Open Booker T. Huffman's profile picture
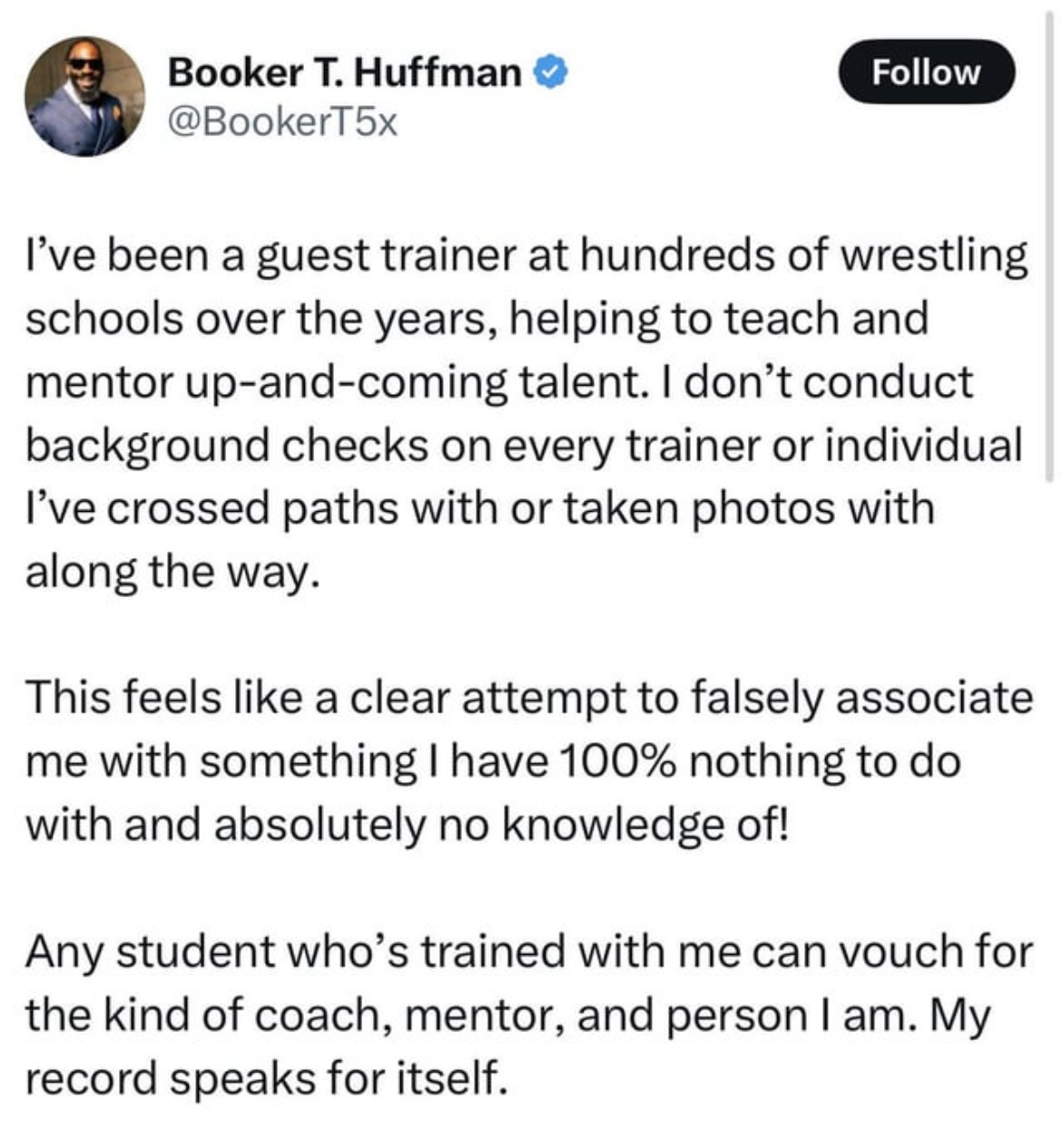The width and height of the screenshot is (1062, 1148). pos(85,96)
